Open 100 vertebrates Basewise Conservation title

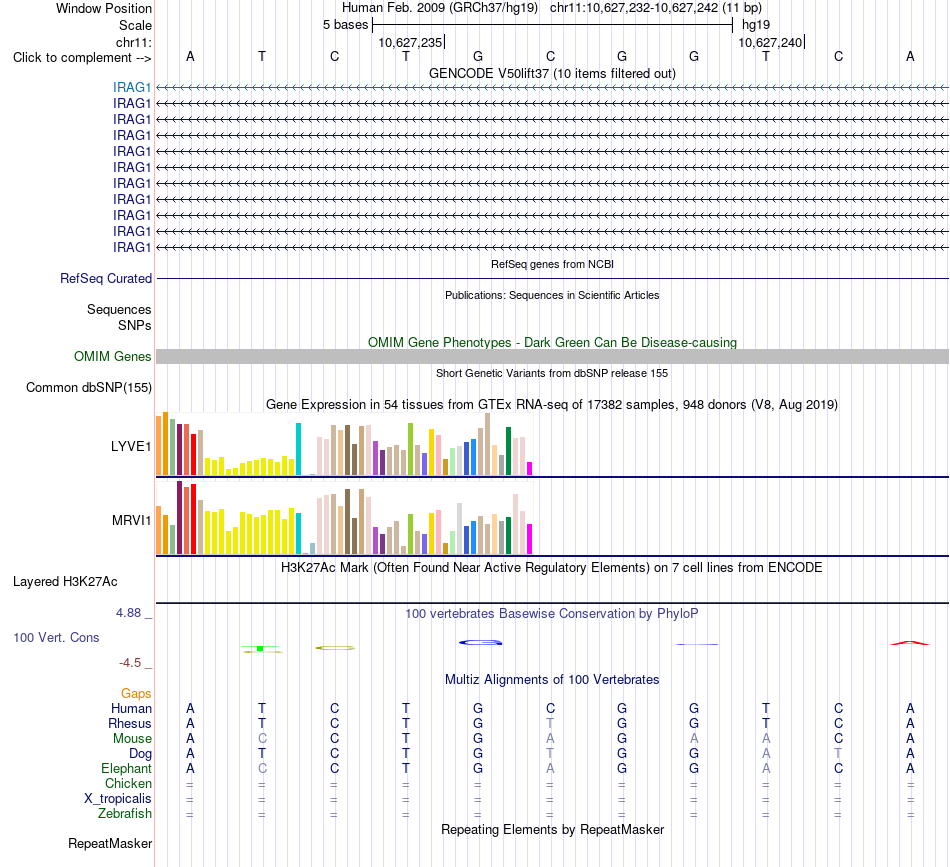click(552, 613)
